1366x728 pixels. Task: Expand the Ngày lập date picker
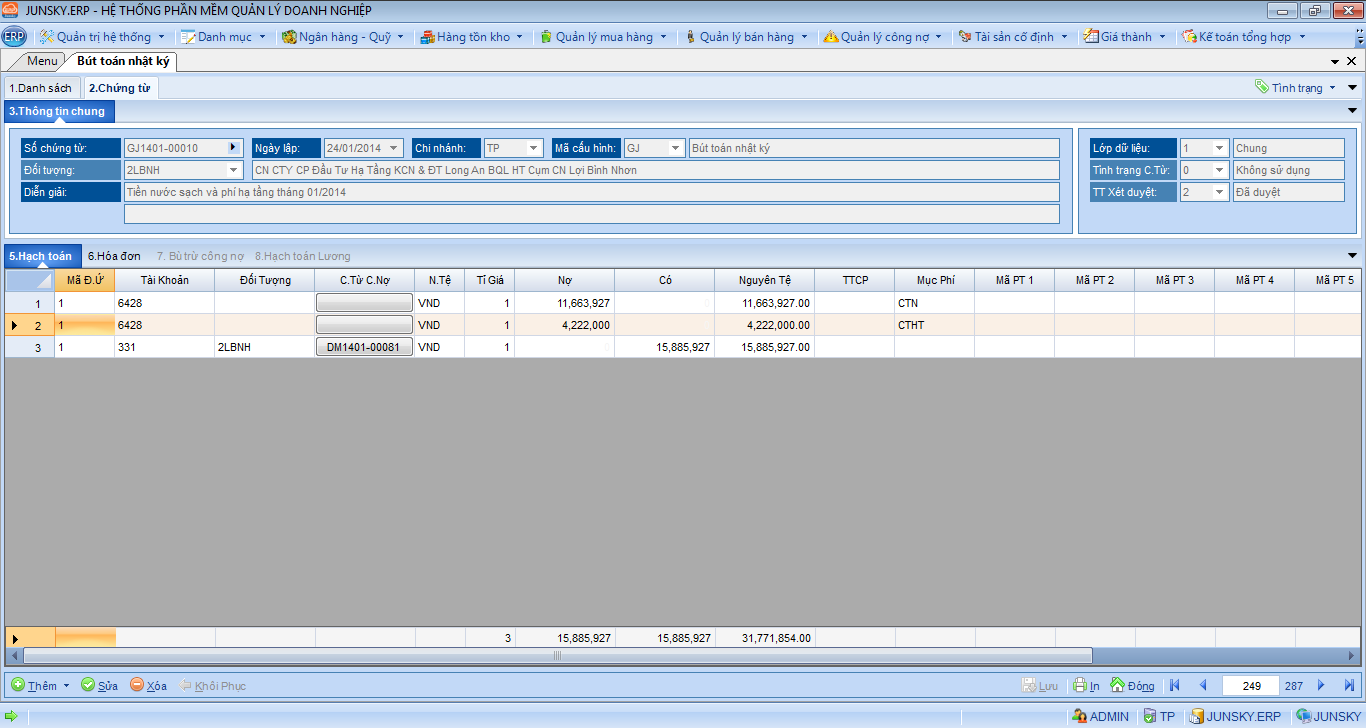(x=394, y=148)
